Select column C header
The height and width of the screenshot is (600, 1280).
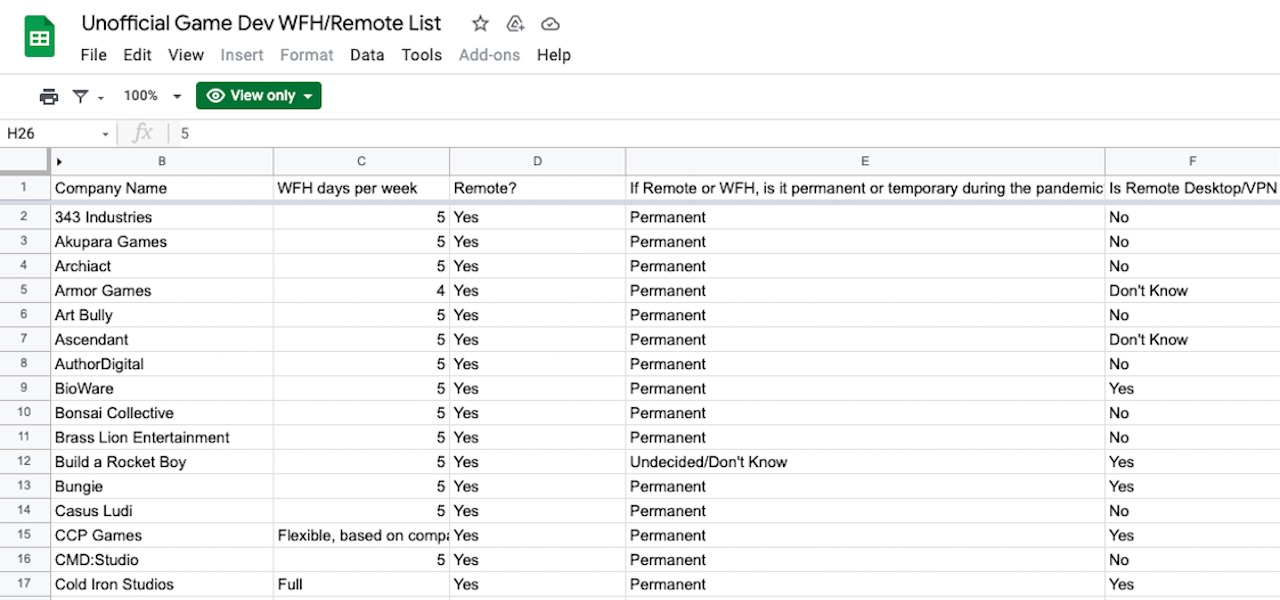pyautogui.click(x=361, y=161)
